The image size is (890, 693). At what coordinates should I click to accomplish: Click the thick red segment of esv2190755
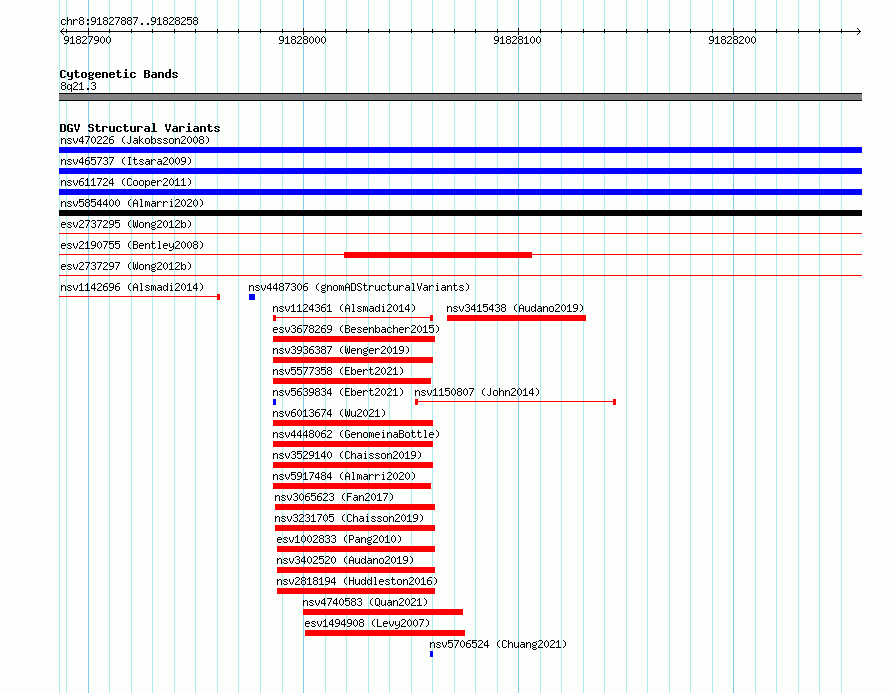pos(438,255)
